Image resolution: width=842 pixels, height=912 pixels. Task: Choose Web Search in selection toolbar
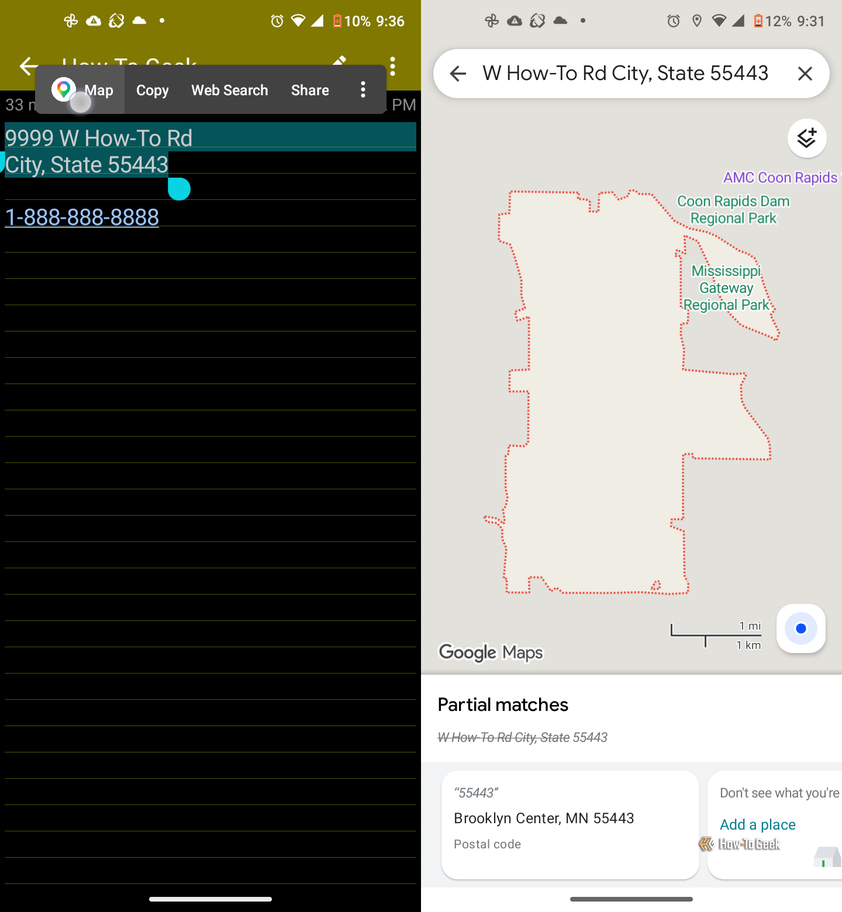[230, 90]
